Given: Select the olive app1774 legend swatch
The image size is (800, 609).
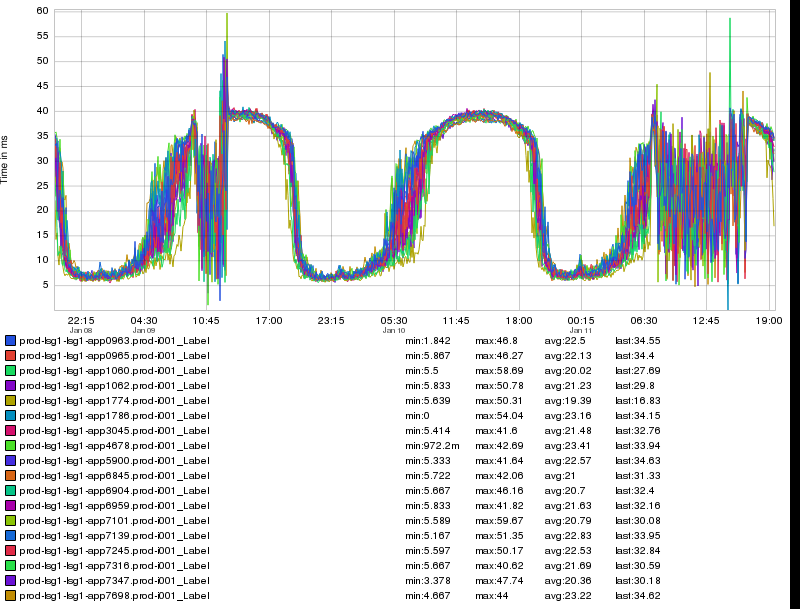Looking at the screenshot, I should click(10, 400).
